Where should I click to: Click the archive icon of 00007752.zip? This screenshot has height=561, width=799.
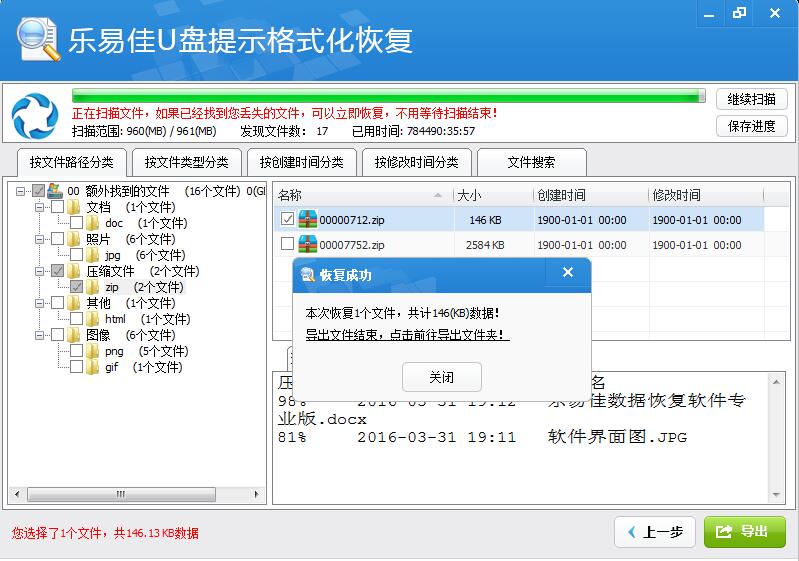pyautogui.click(x=308, y=245)
